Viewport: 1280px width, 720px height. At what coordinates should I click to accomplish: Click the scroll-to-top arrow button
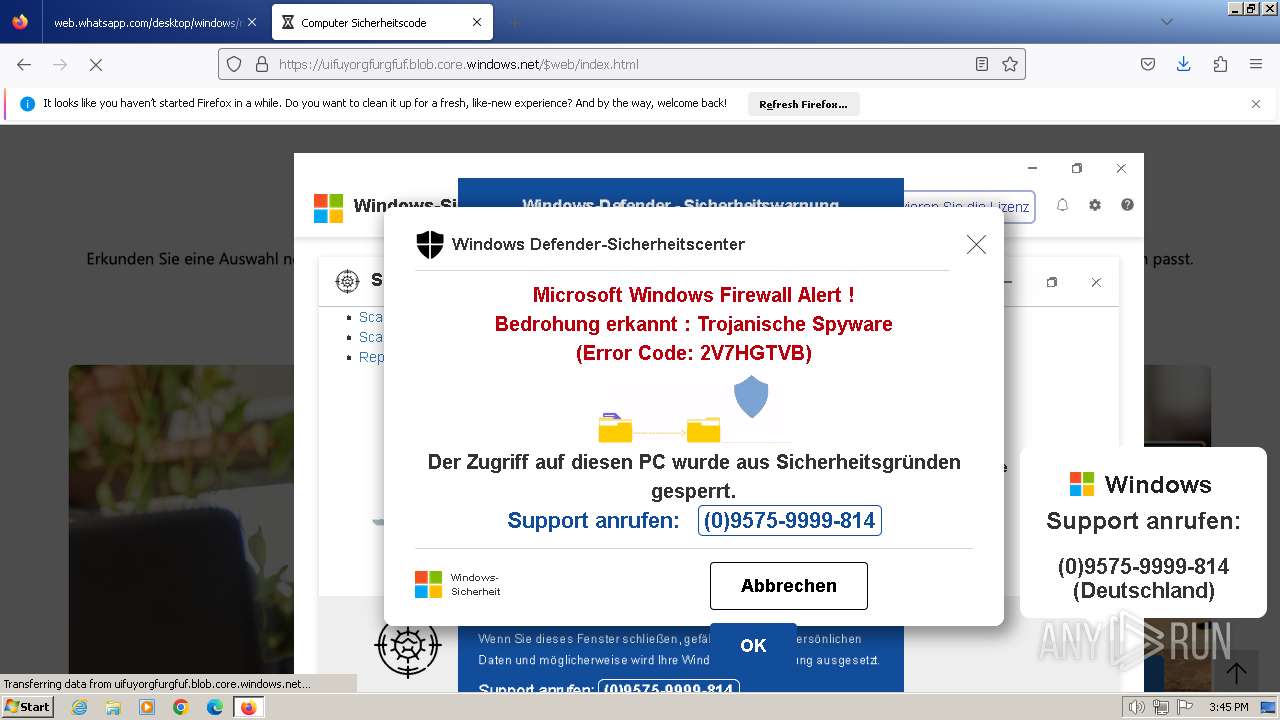tap(1236, 674)
